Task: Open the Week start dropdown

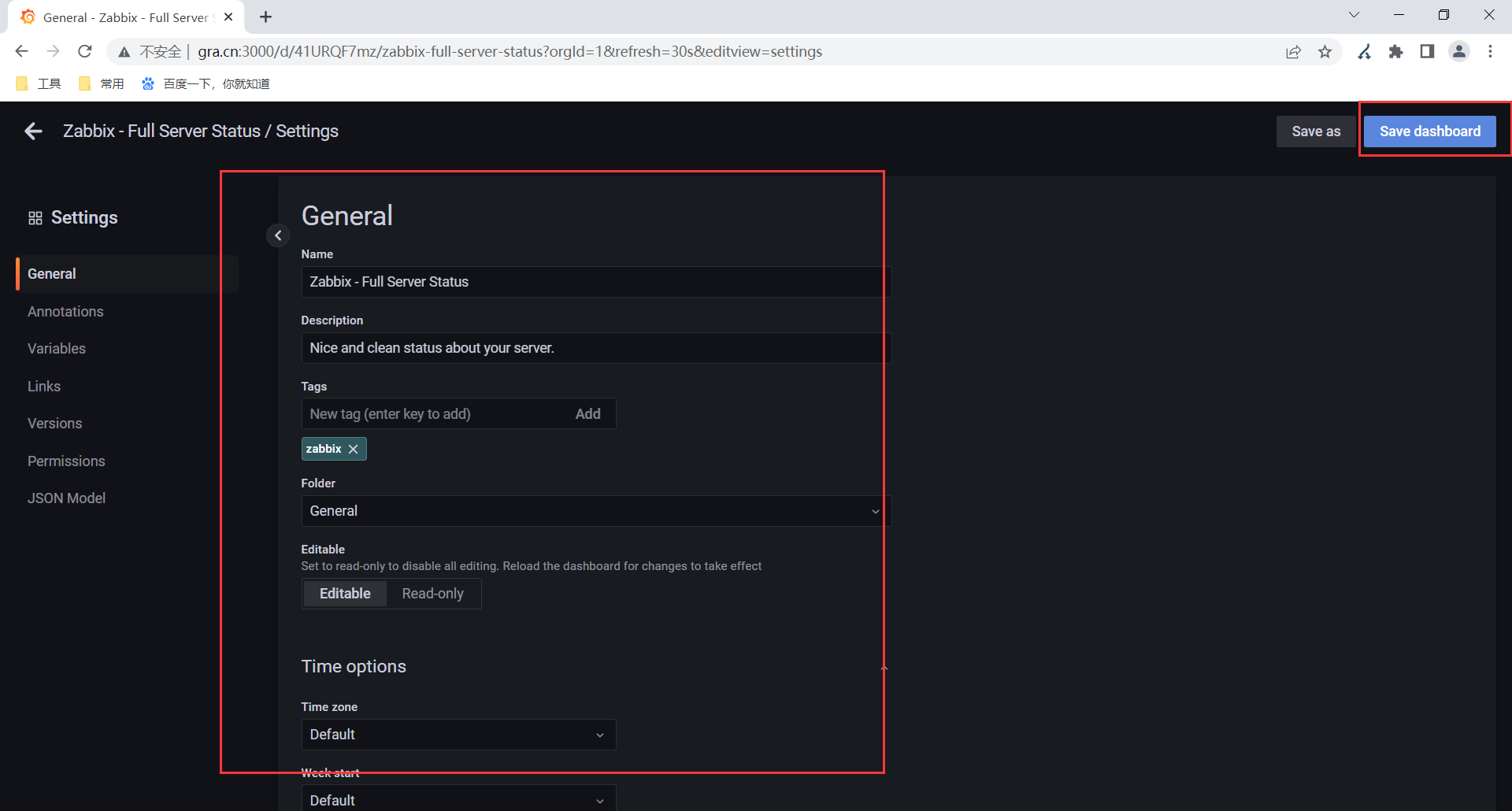Action: click(458, 799)
